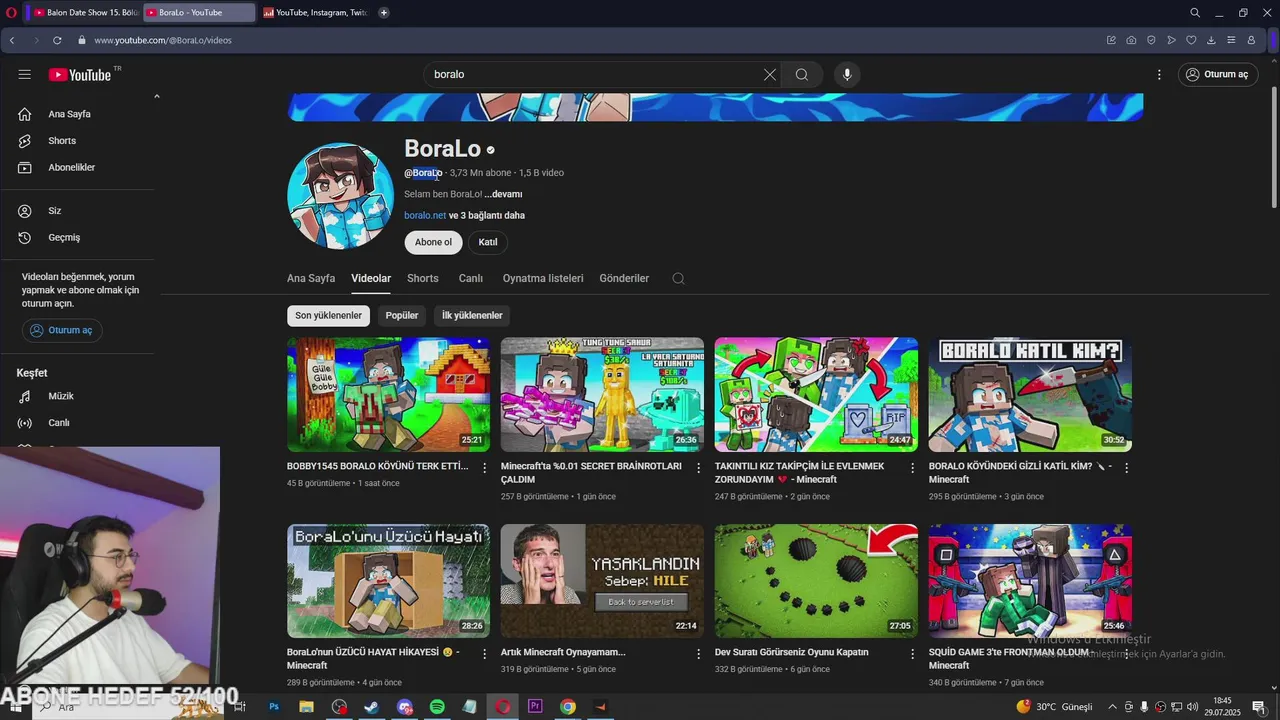The width and height of the screenshot is (1280, 720).
Task: Click title 'Artık Minecraft Oynayamam...'
Action: (563, 652)
